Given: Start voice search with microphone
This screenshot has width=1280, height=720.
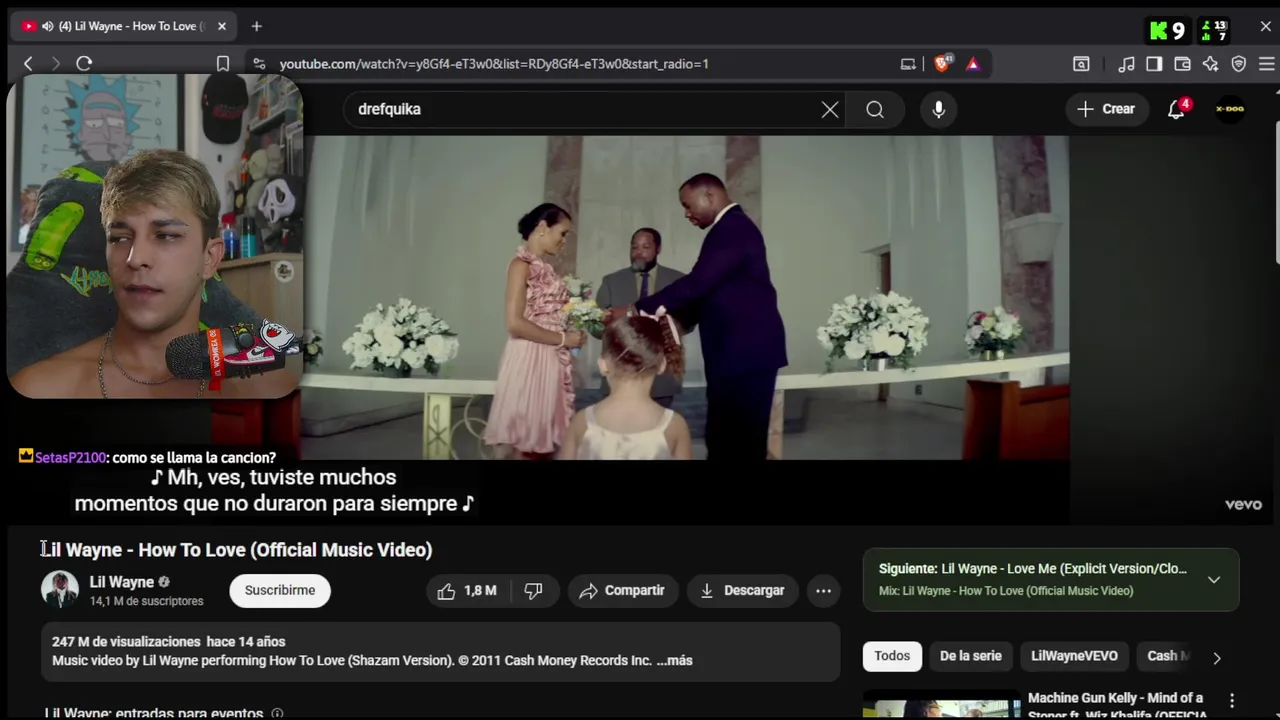Looking at the screenshot, I should pyautogui.click(x=938, y=109).
